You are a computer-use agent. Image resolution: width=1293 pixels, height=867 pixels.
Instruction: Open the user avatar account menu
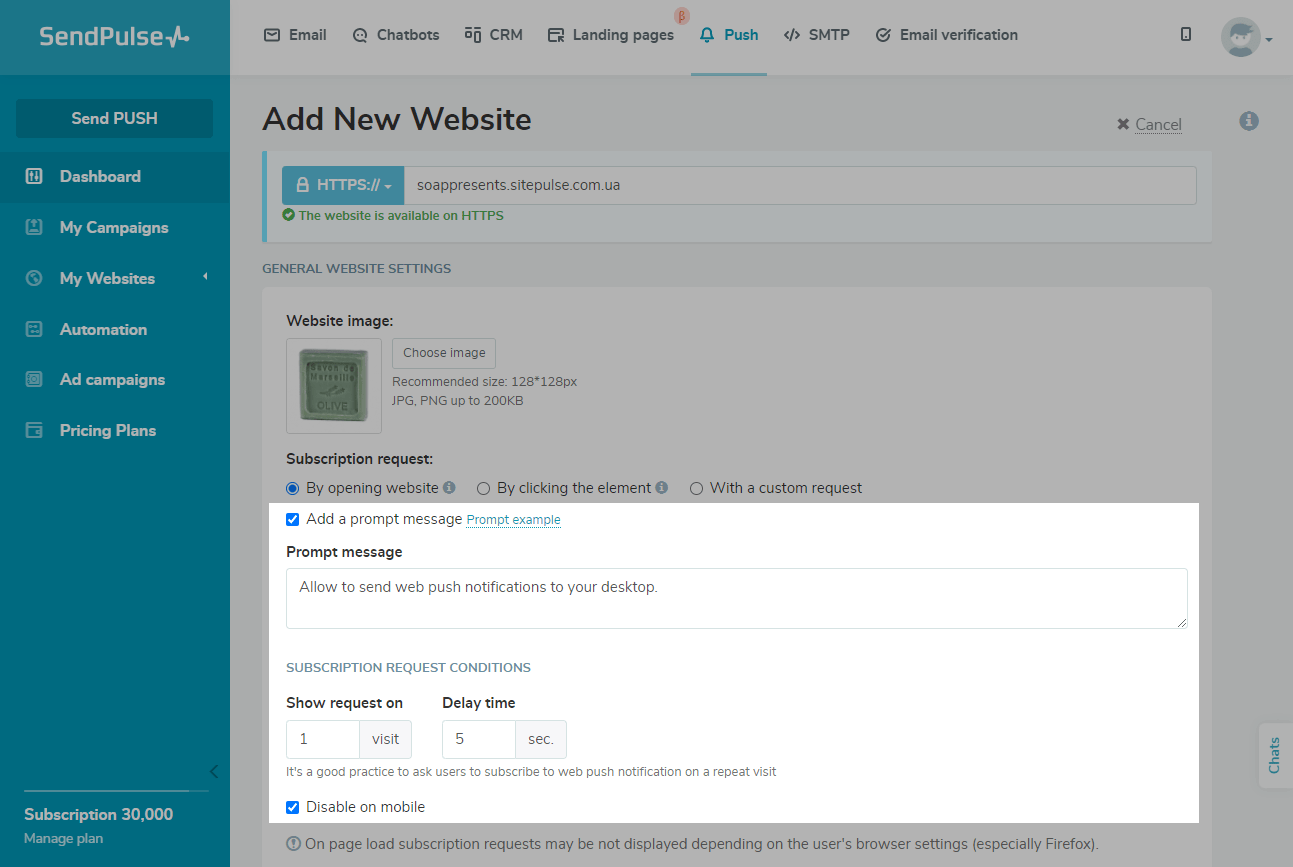point(1245,38)
